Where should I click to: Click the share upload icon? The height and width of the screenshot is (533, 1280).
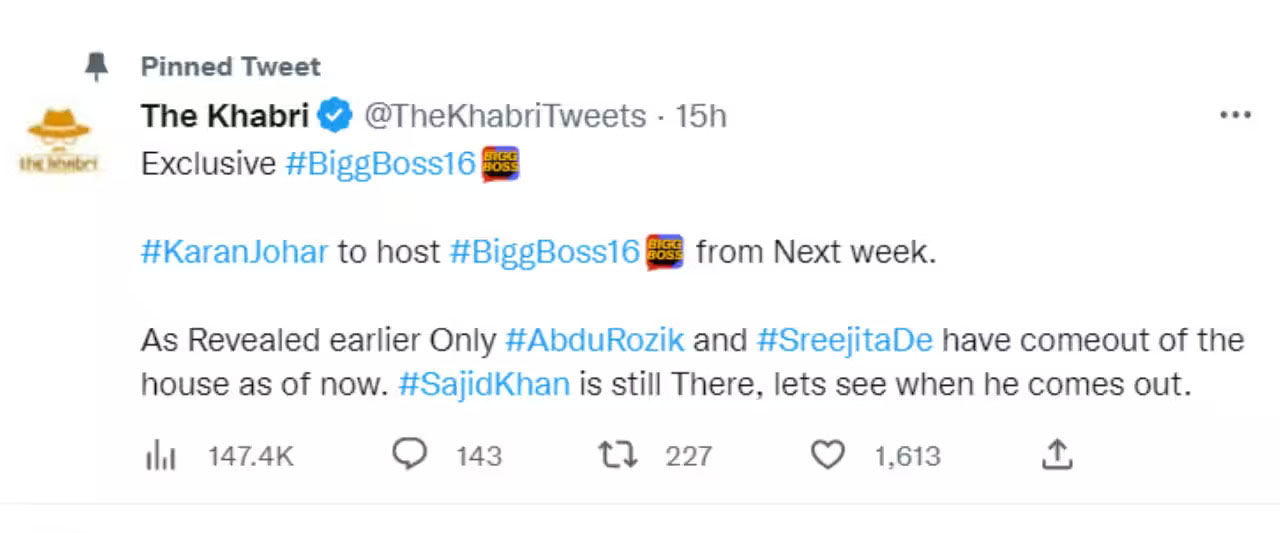click(1057, 456)
